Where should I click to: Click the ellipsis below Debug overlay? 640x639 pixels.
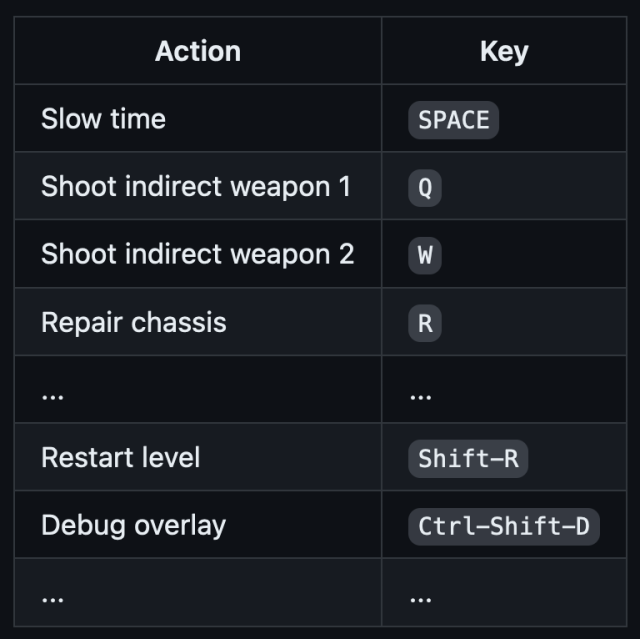point(52,596)
